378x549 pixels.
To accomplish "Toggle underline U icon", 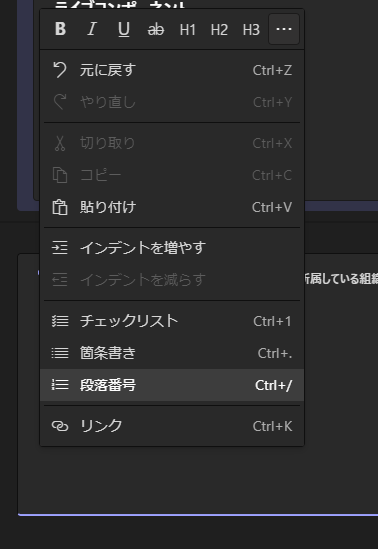I will pyautogui.click(x=124, y=29).
